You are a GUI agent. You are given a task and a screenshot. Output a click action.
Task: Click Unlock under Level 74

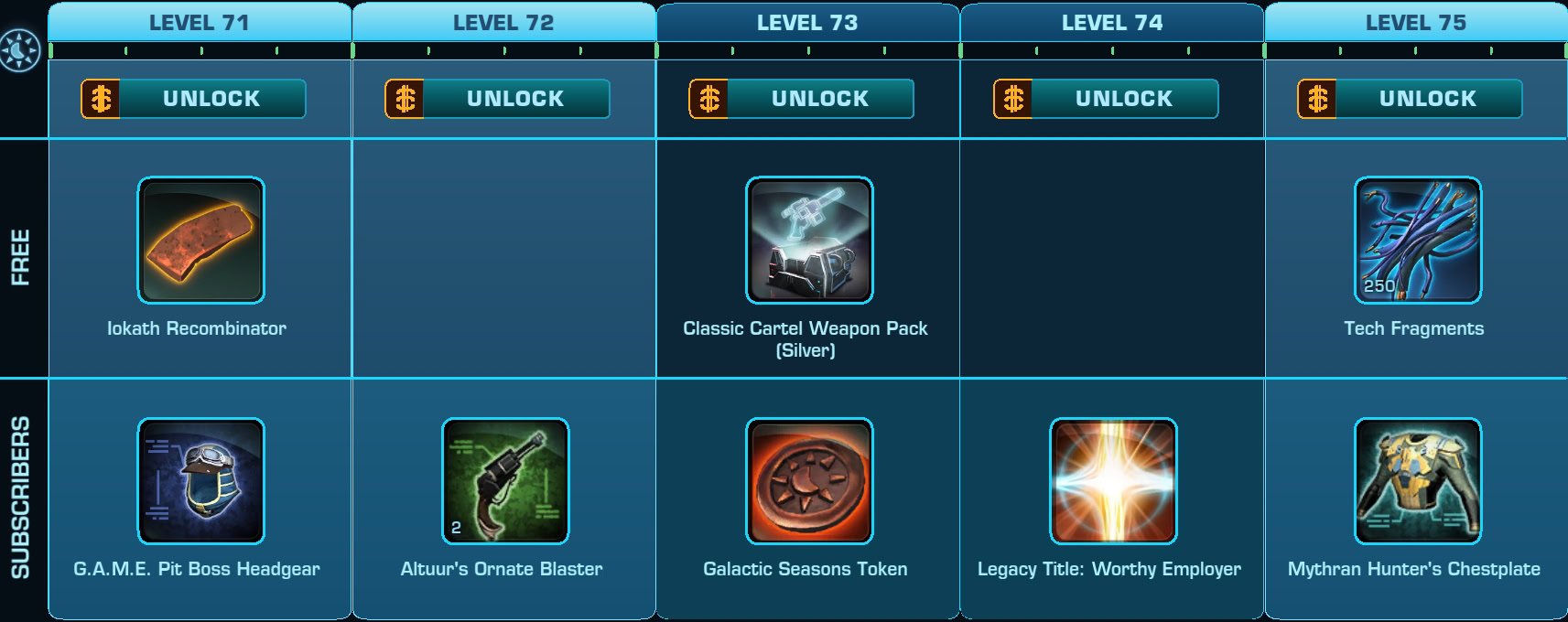pyautogui.click(x=1106, y=99)
